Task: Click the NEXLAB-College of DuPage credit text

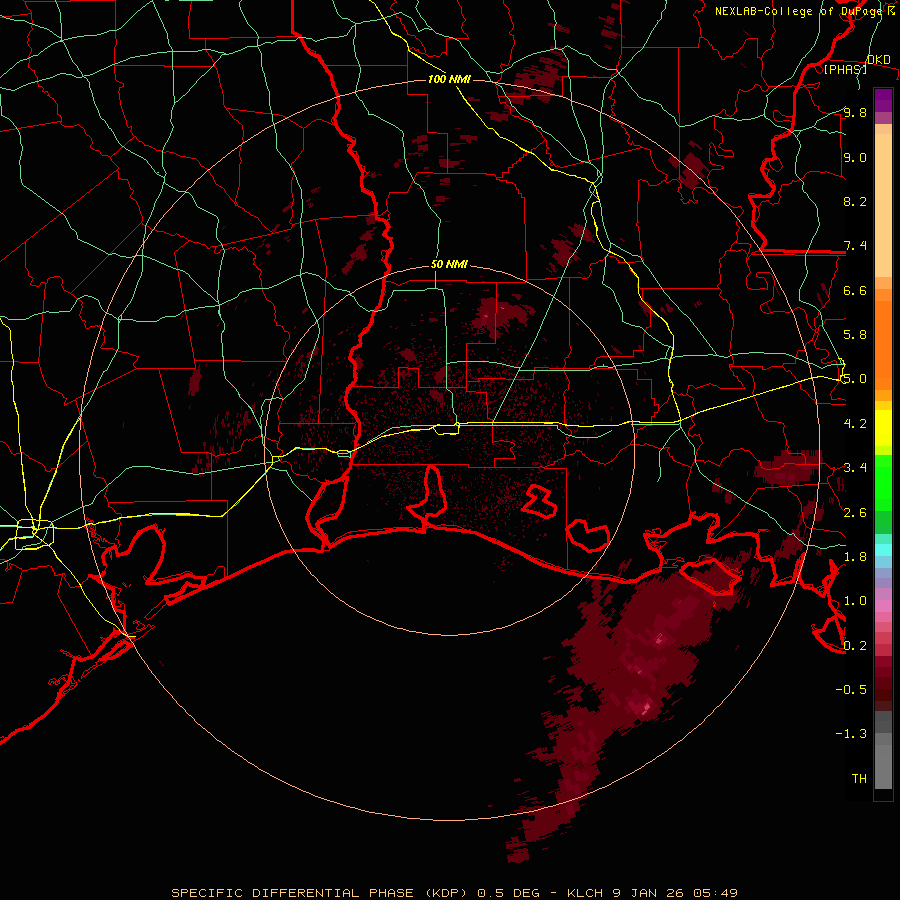Action: pyautogui.click(x=806, y=11)
